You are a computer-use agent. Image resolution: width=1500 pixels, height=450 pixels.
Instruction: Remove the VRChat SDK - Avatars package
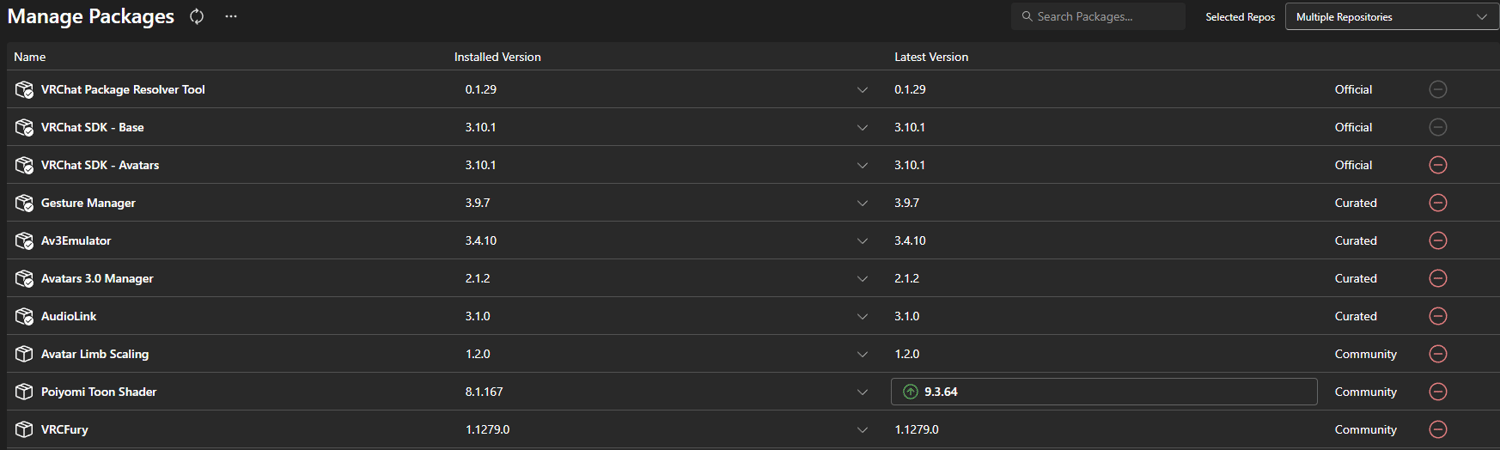(x=1438, y=165)
